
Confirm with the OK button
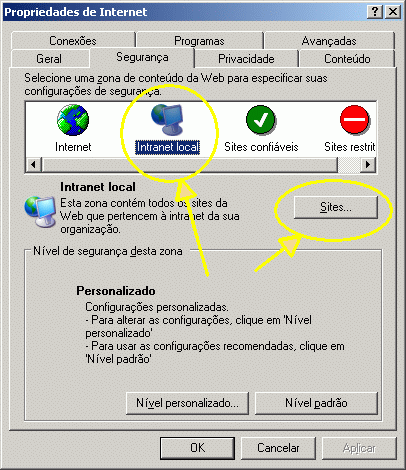coord(197,448)
